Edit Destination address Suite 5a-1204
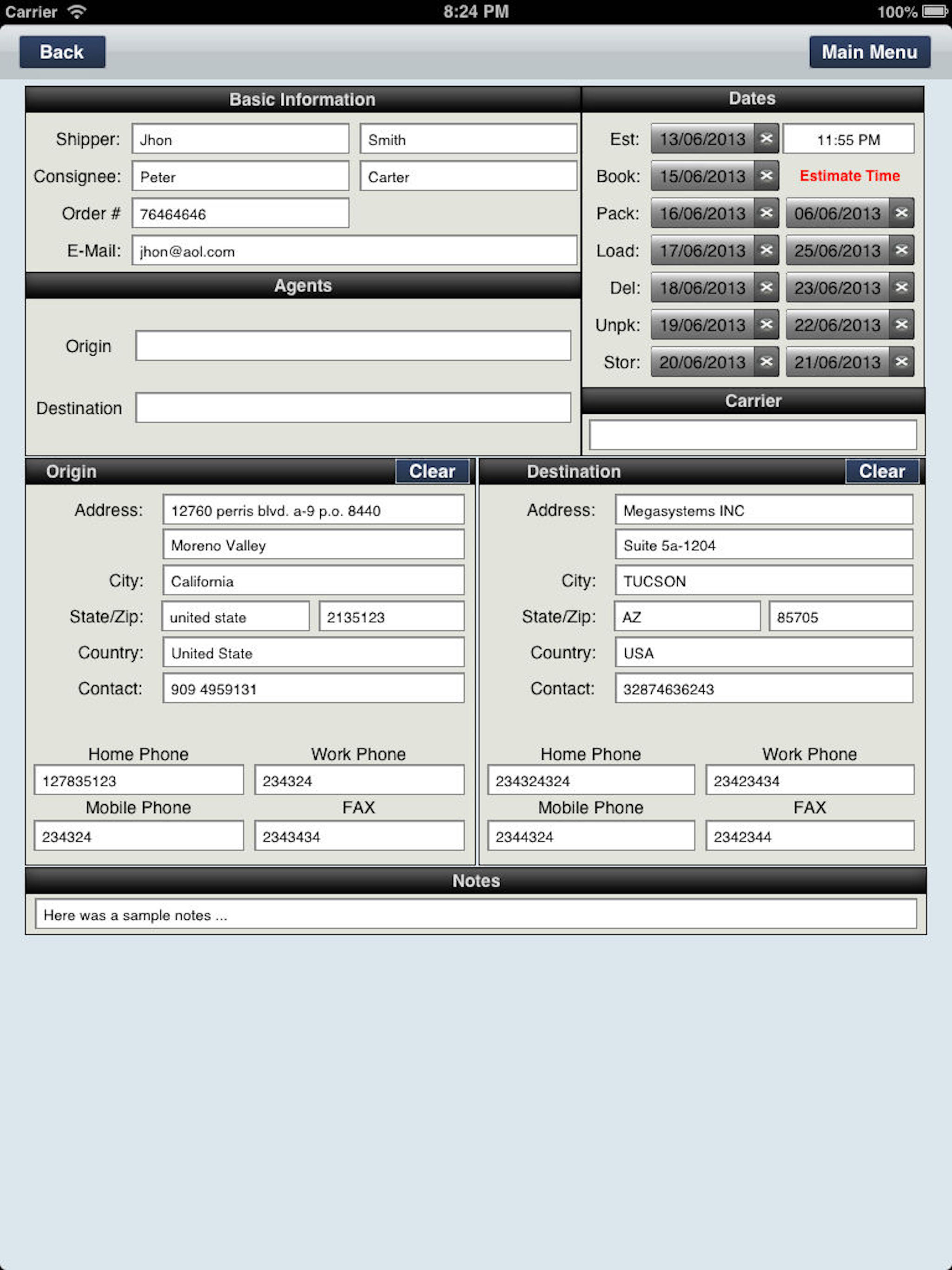This screenshot has height=1270, width=952. tap(764, 544)
